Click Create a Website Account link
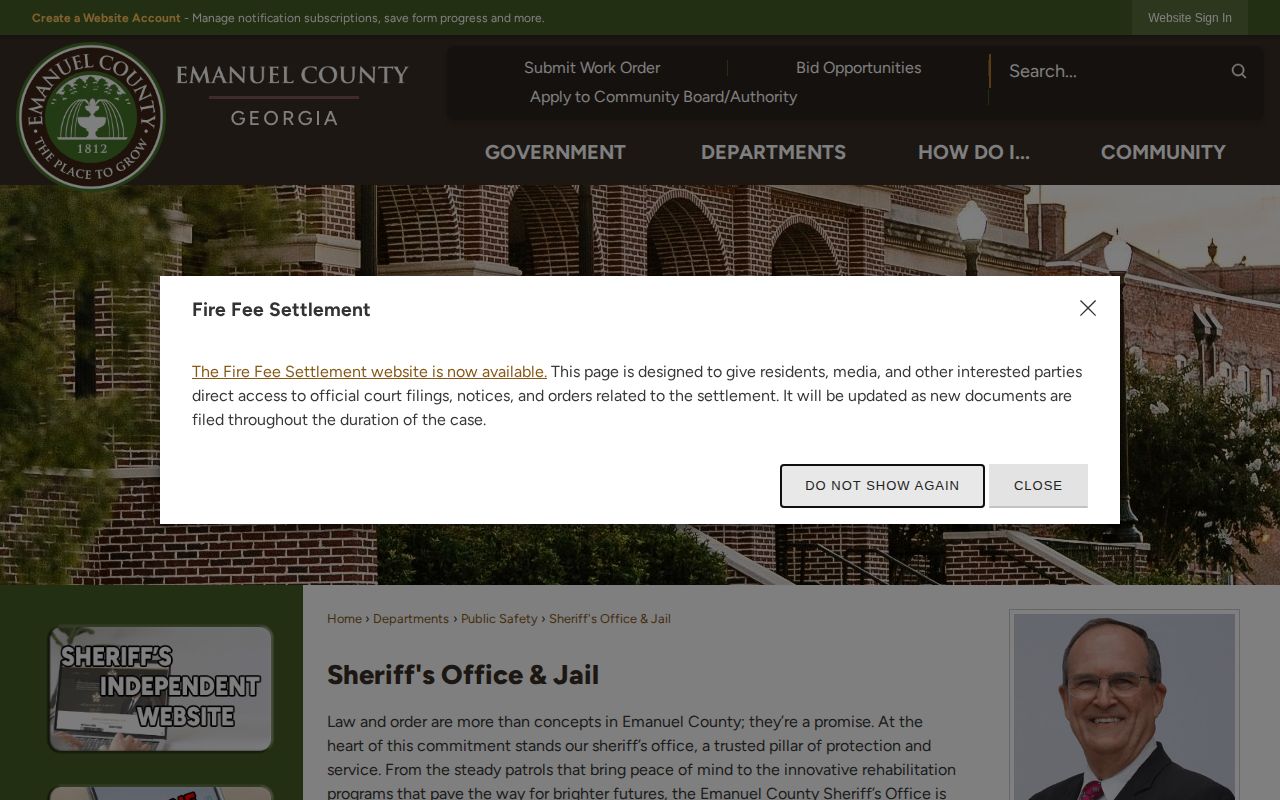 [106, 18]
